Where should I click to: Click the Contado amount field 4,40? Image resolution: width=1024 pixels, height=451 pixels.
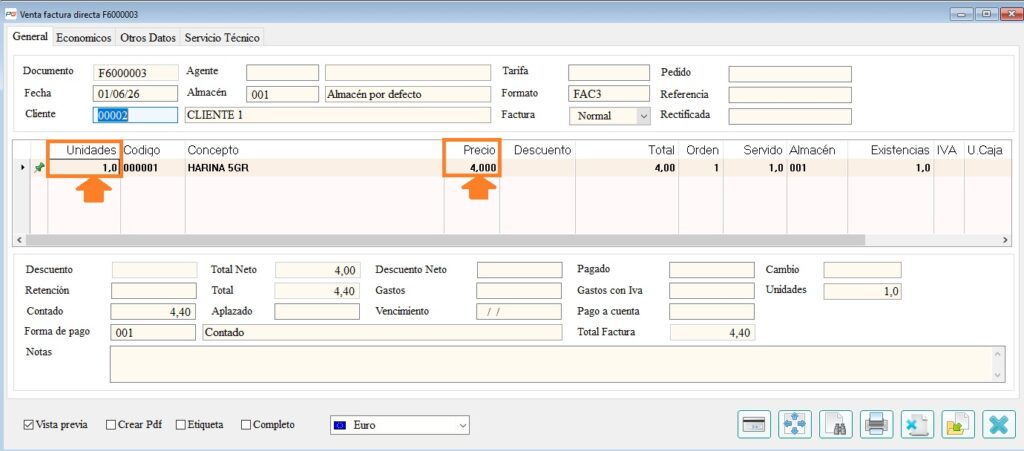(x=152, y=312)
